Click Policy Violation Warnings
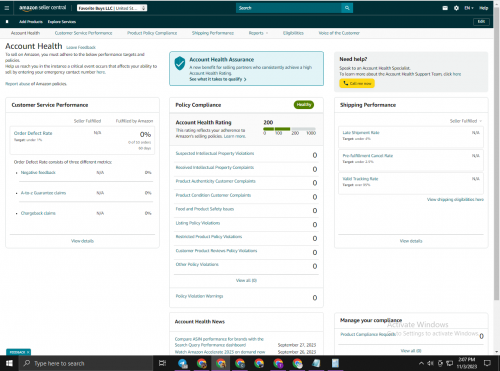500x371 pixels. point(199,296)
